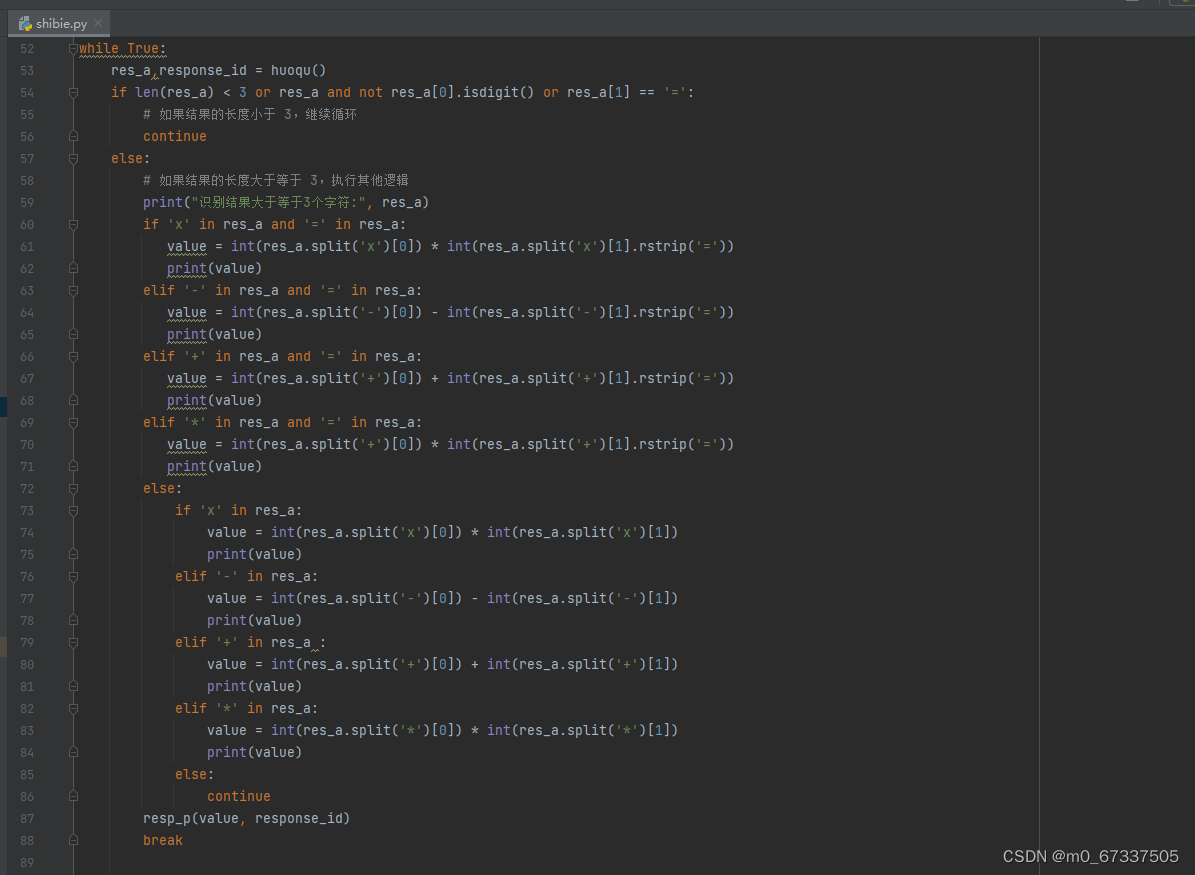This screenshot has height=875, width=1195.
Task: Collapse the elif '+' branch at line 79
Action: point(71,642)
